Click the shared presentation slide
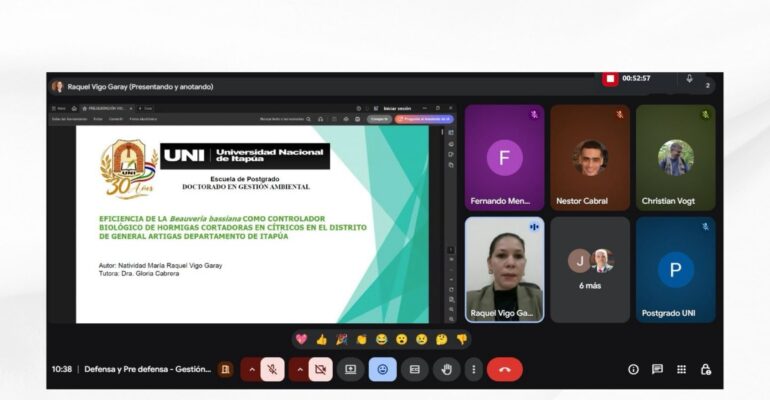 (x=252, y=224)
